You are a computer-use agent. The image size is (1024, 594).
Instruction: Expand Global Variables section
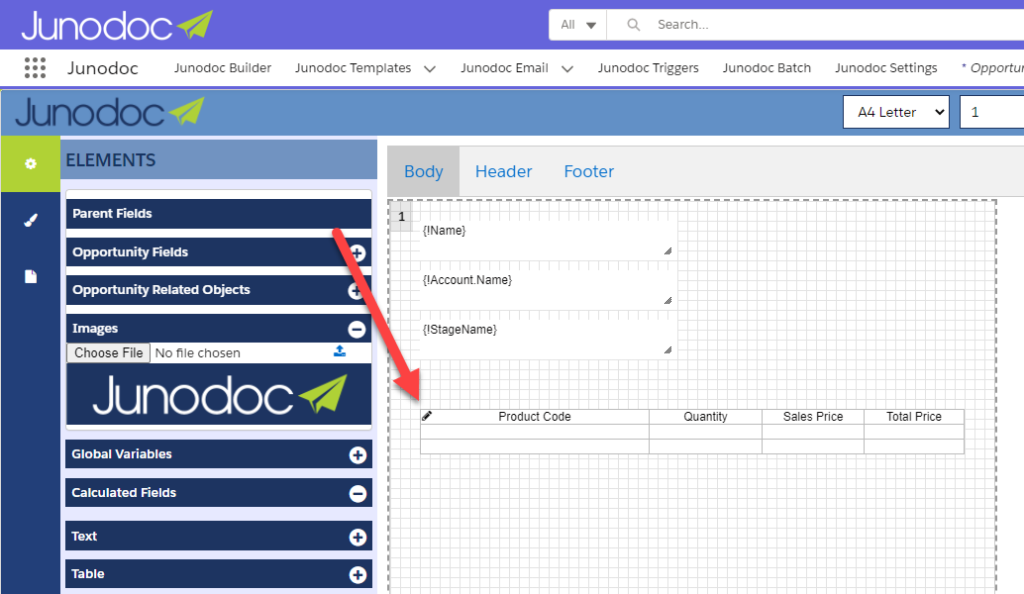tap(357, 455)
